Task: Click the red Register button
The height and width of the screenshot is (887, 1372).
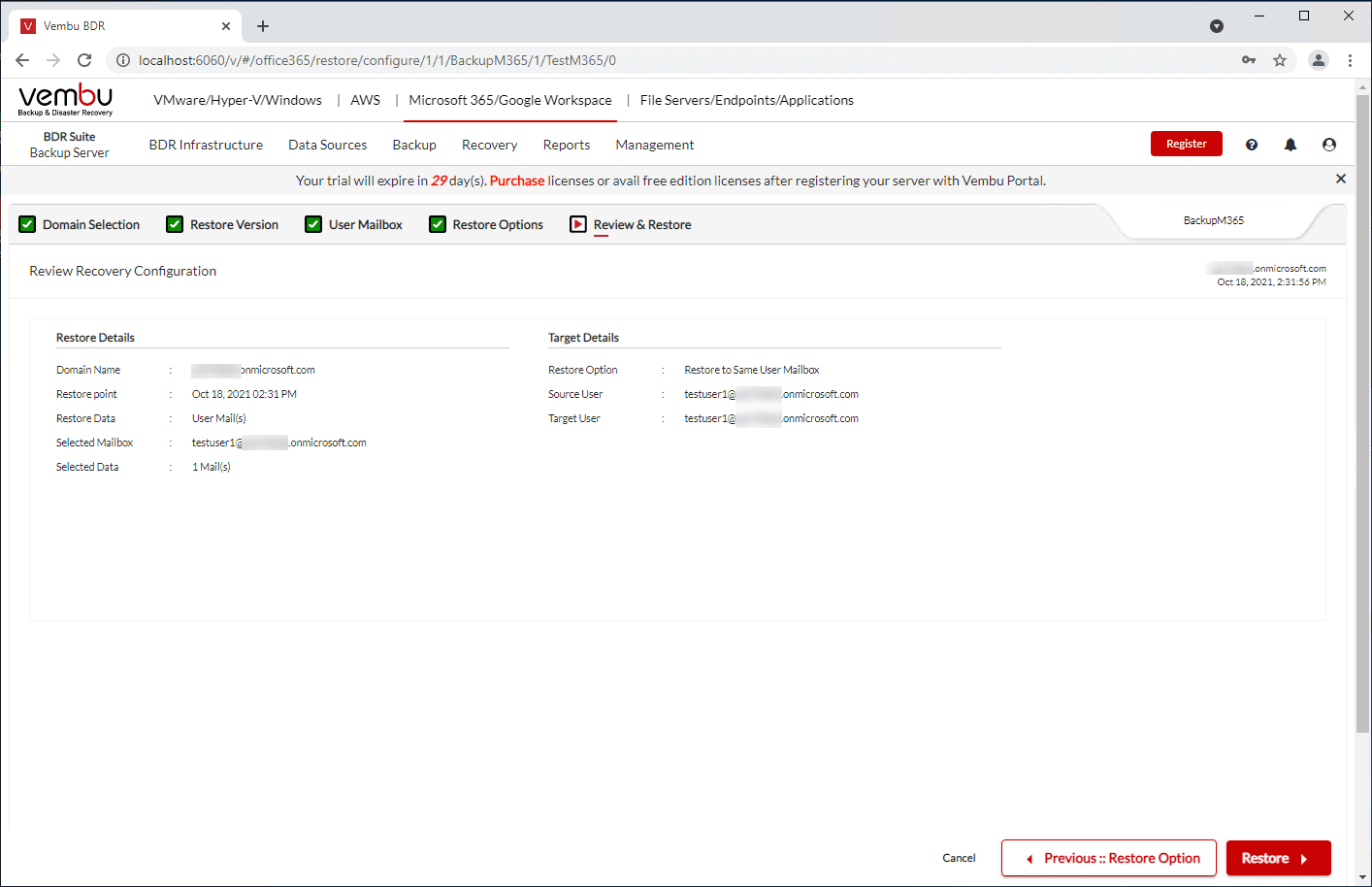Action: tap(1187, 144)
